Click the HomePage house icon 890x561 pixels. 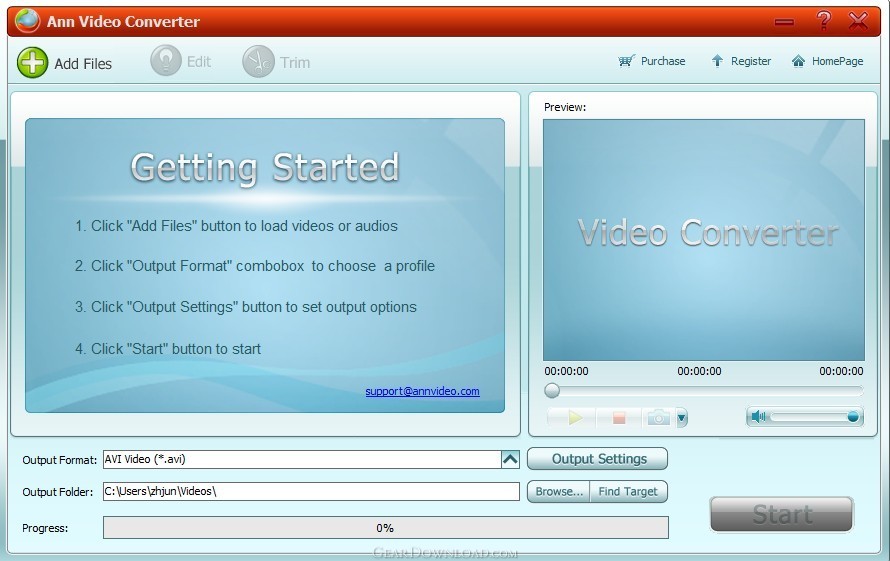(798, 61)
